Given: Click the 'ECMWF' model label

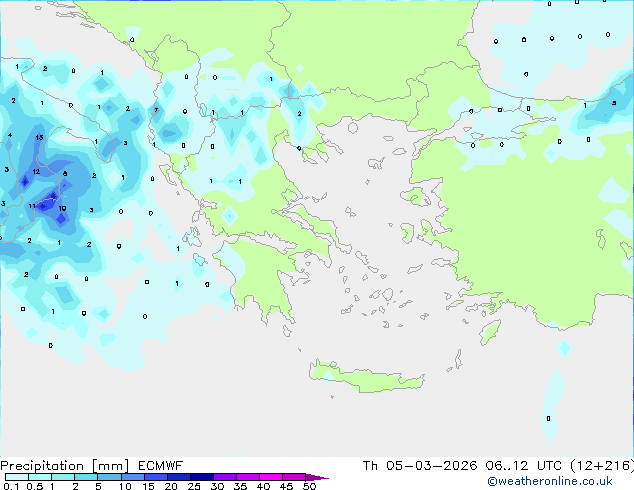Looking at the screenshot, I should 161,466.
